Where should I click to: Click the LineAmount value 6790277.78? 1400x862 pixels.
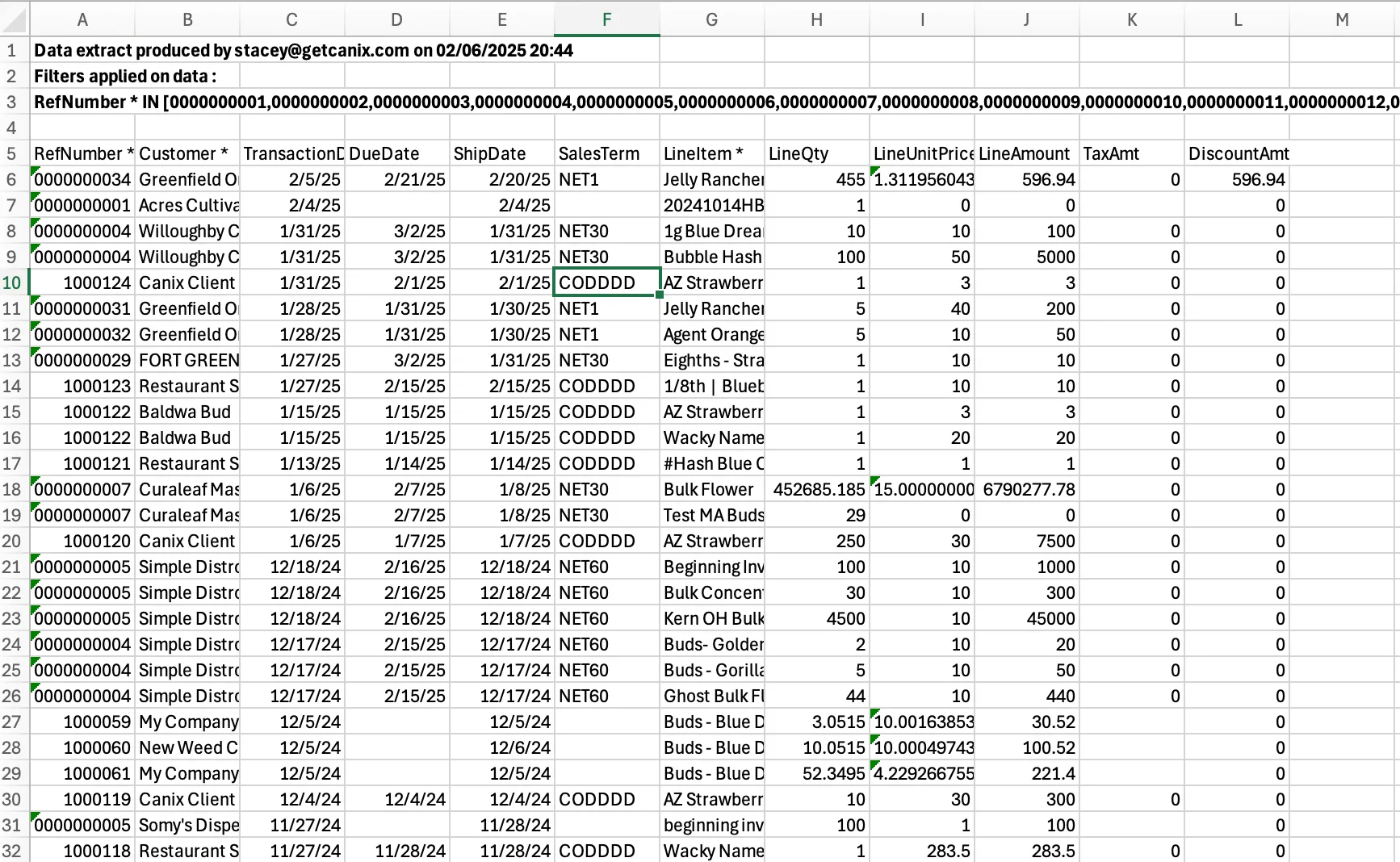[1027, 490]
